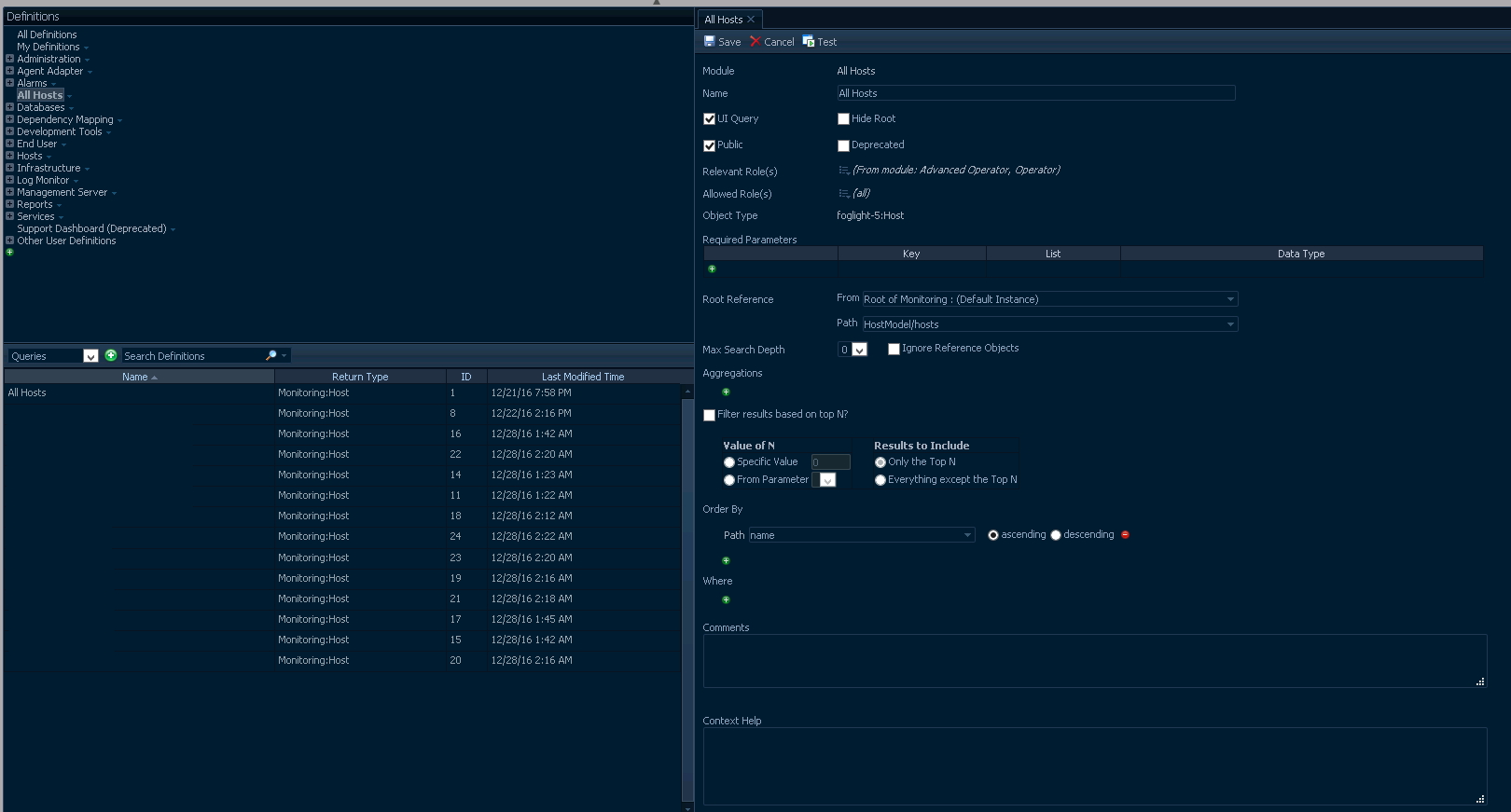Click the search magnifier icon
The image size is (1511, 812).
point(271,355)
